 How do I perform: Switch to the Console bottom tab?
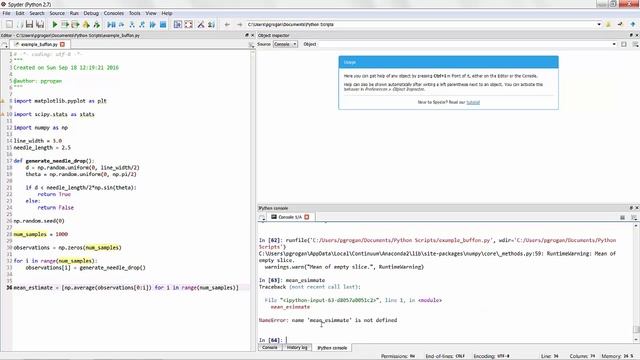click(x=269, y=348)
